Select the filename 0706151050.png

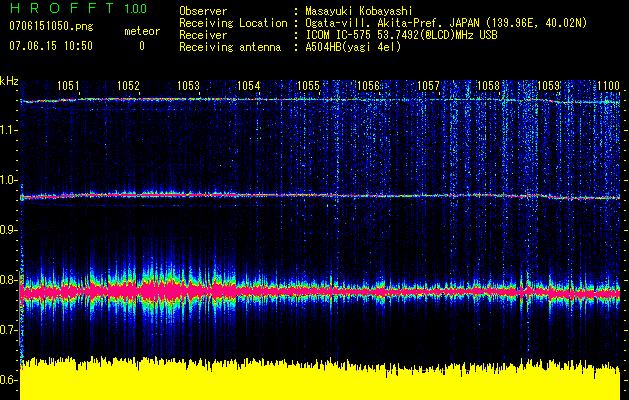pyautogui.click(x=51, y=26)
